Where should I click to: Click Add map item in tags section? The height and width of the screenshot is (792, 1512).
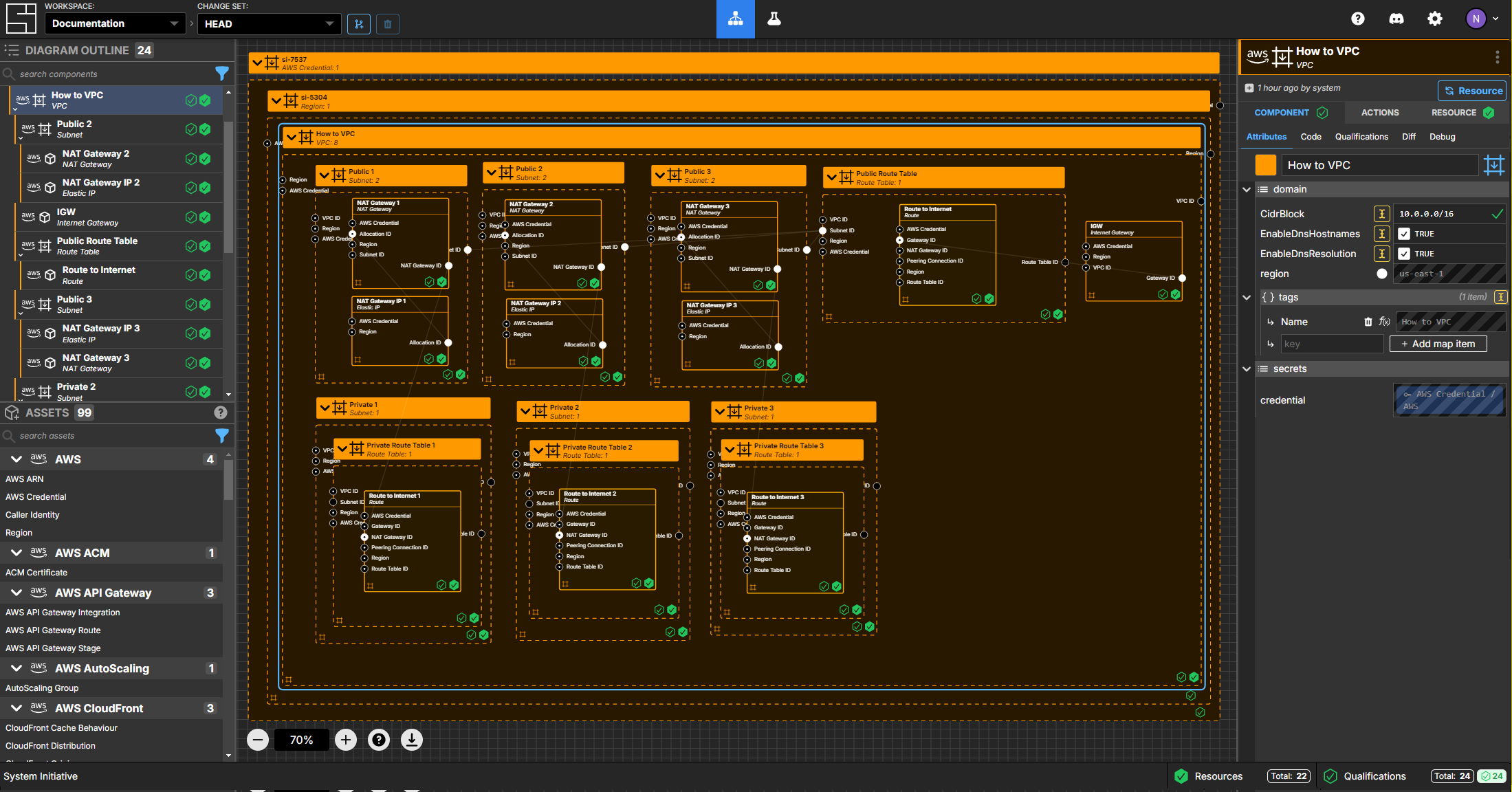[1440, 345]
